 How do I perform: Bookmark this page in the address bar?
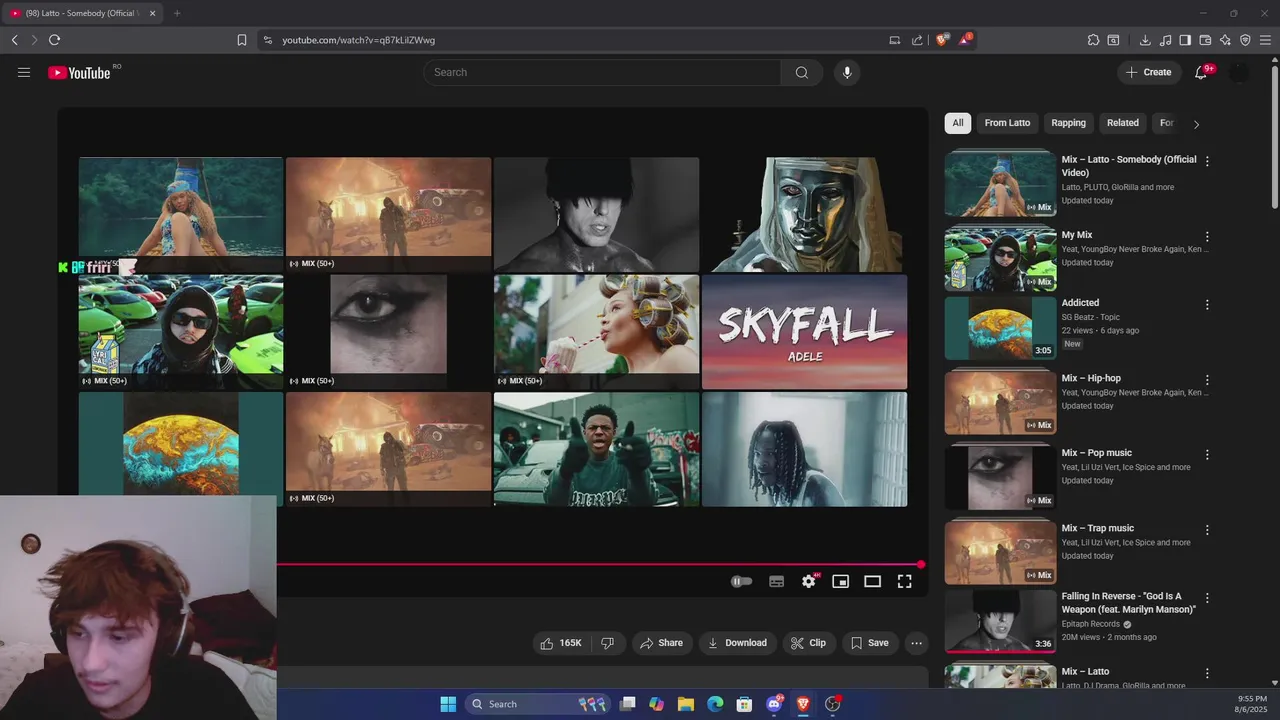[x=241, y=40]
